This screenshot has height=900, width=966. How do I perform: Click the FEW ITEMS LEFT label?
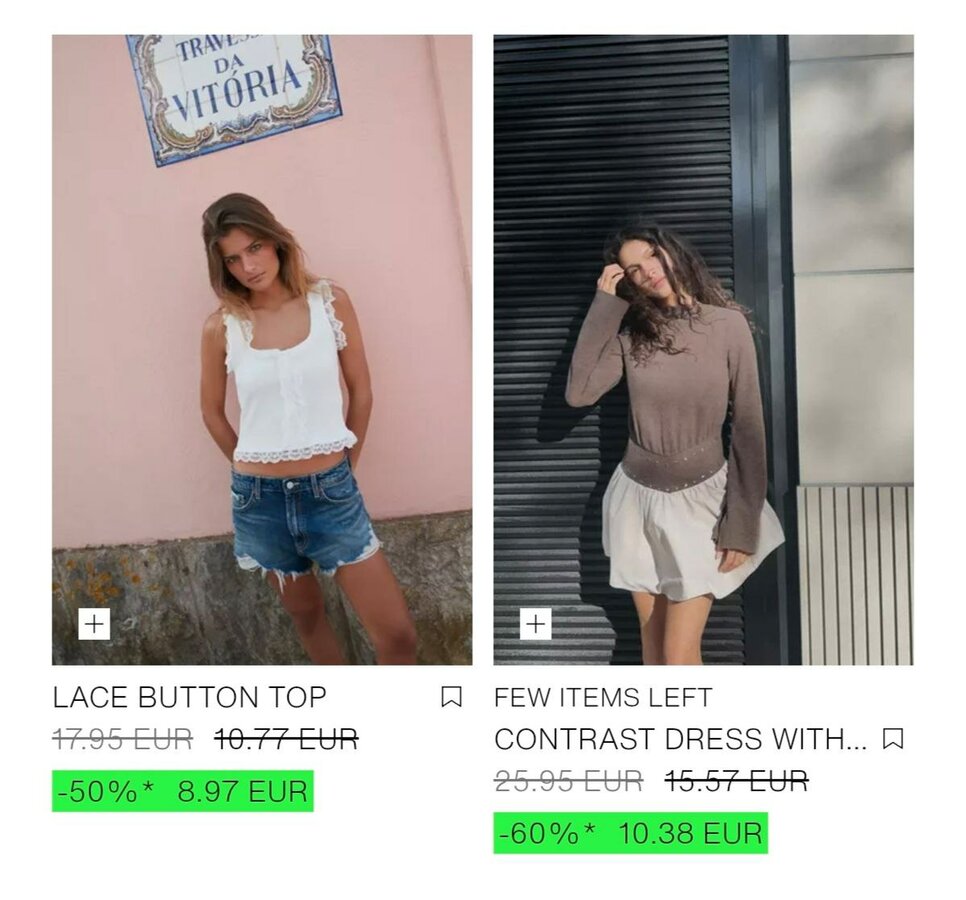point(603,697)
